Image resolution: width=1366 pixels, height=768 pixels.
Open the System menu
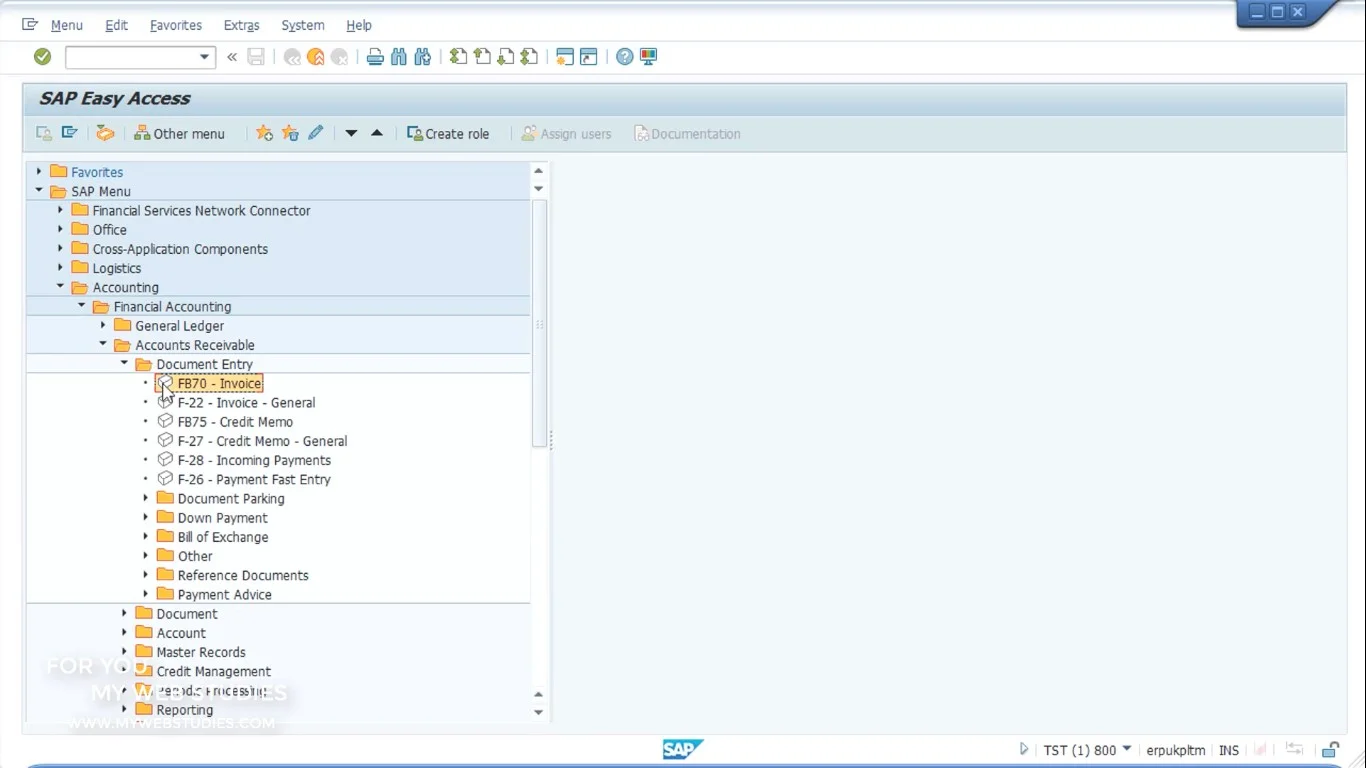302,25
